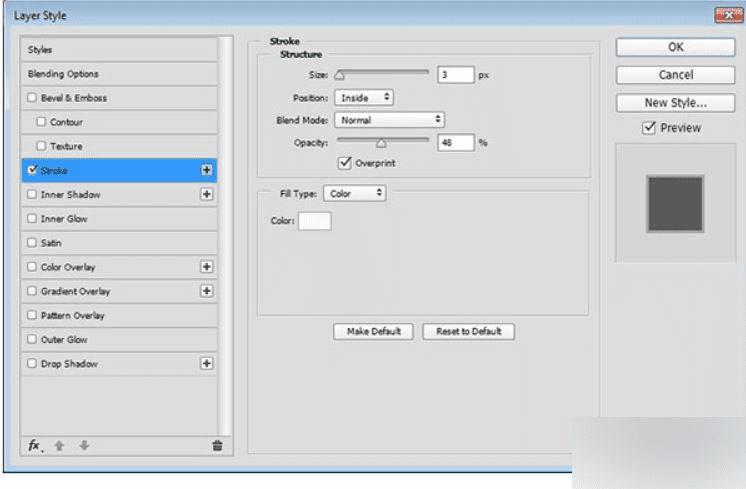Viewport: 746px width, 489px height.
Task: Enable the Pattern Overlay checkbox
Action: click(32, 315)
